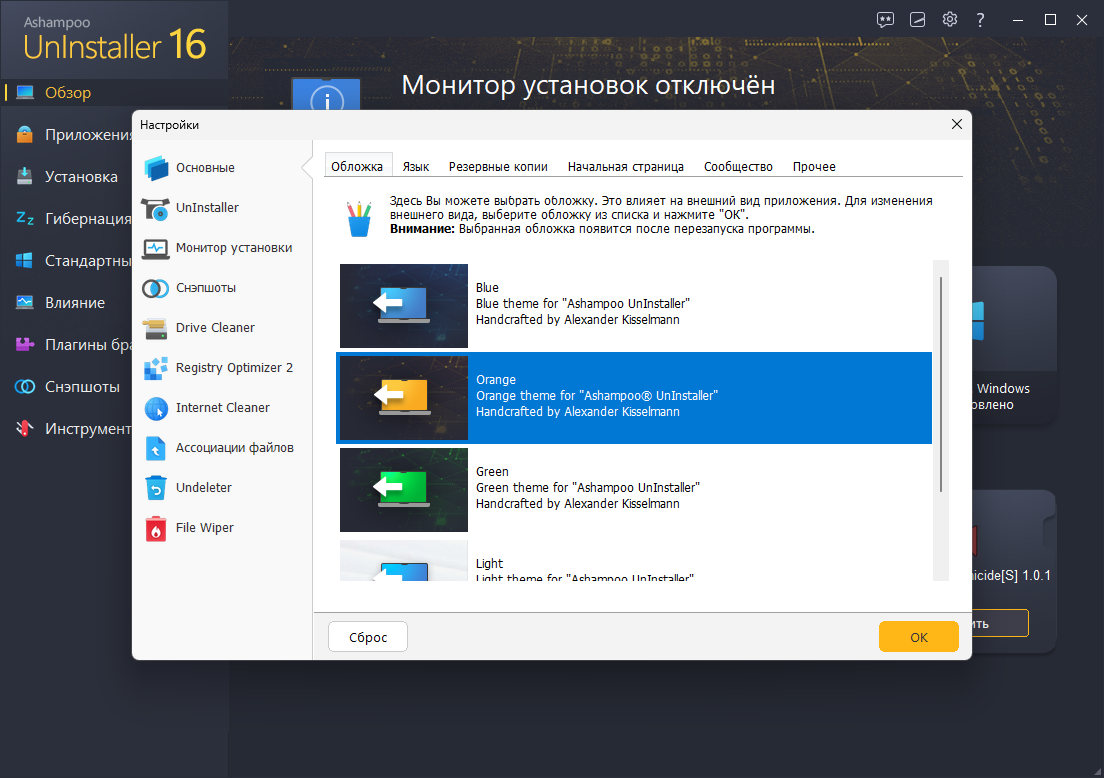
Task: Click the Обзор monitor icon in main sidebar
Action: pyautogui.click(x=25, y=92)
